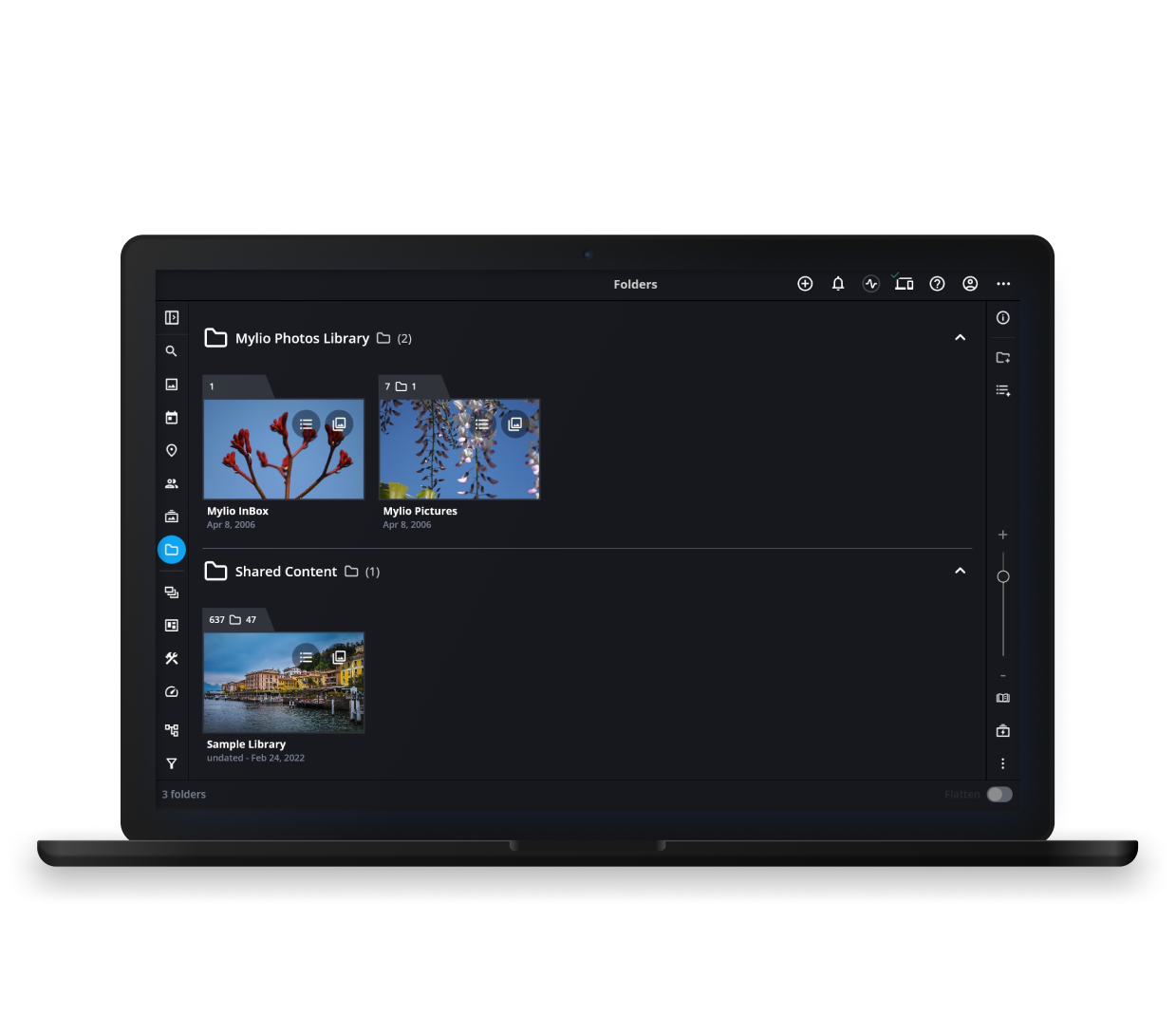Collapse the Mylio Photos Library section
1176x1035 pixels.
point(961,338)
